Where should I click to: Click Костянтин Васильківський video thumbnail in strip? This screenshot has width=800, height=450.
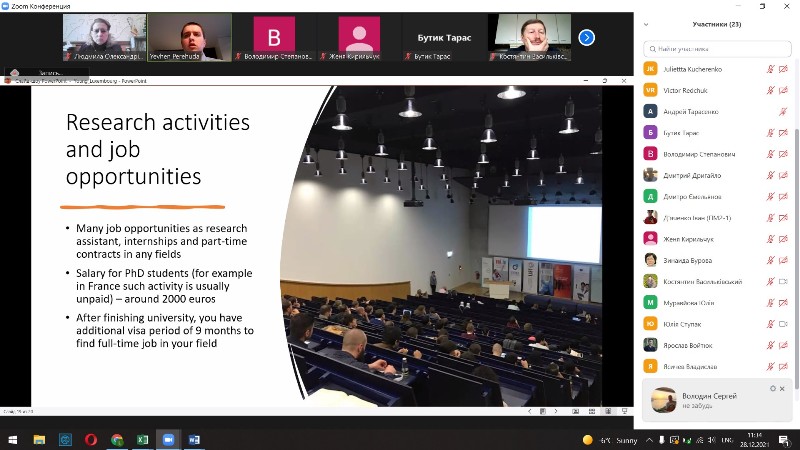530,38
